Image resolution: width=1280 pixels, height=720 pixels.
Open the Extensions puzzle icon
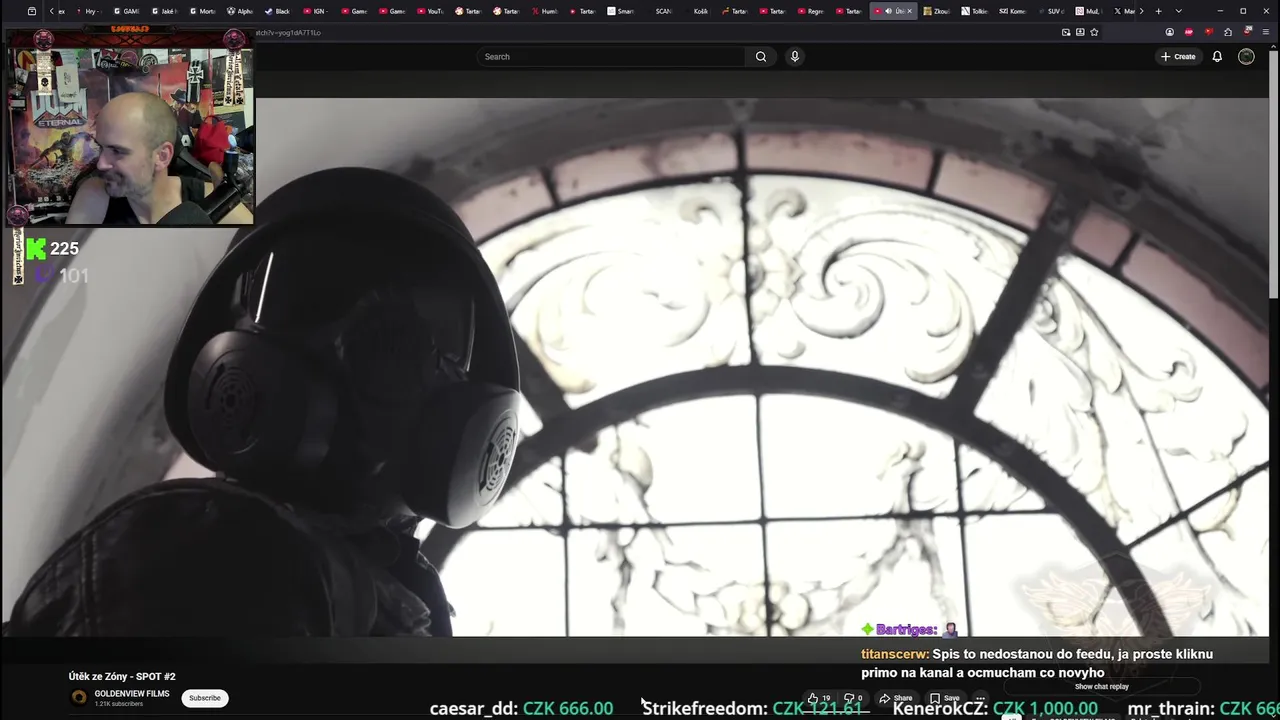point(1228,32)
